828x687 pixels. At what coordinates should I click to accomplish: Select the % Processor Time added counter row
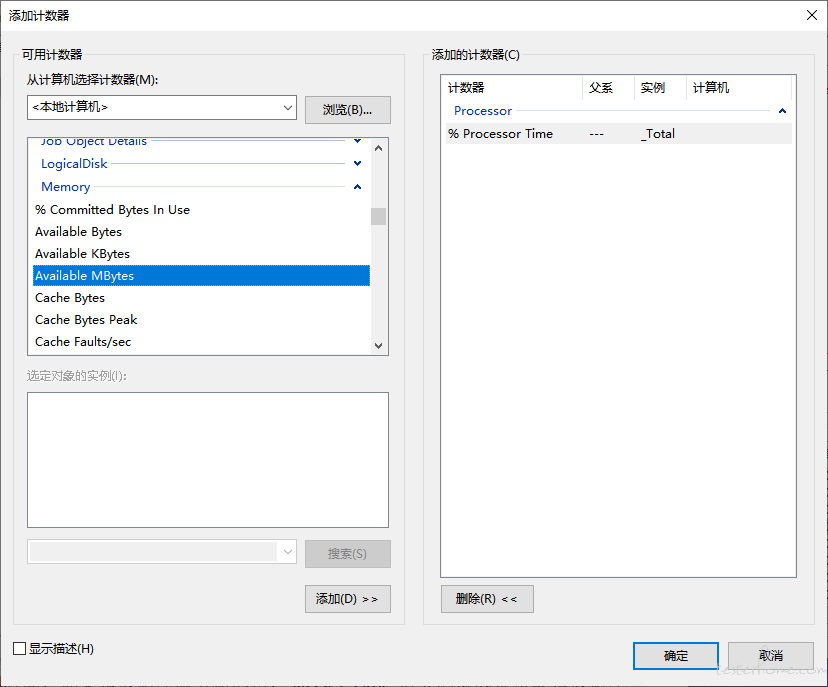pyautogui.click(x=618, y=134)
